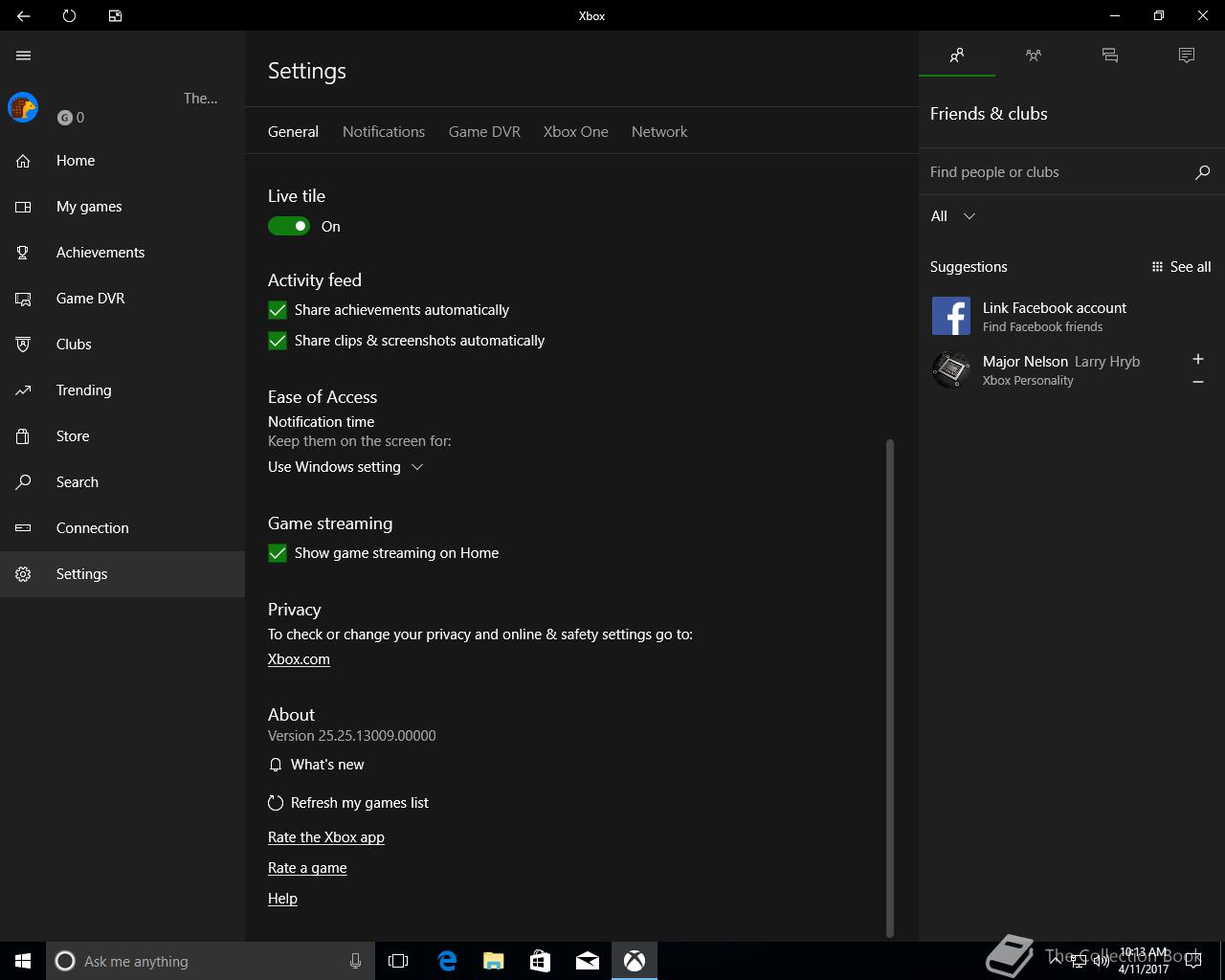Viewport: 1225px width, 980px height.
Task: Open Store bag item
Action: click(122, 436)
